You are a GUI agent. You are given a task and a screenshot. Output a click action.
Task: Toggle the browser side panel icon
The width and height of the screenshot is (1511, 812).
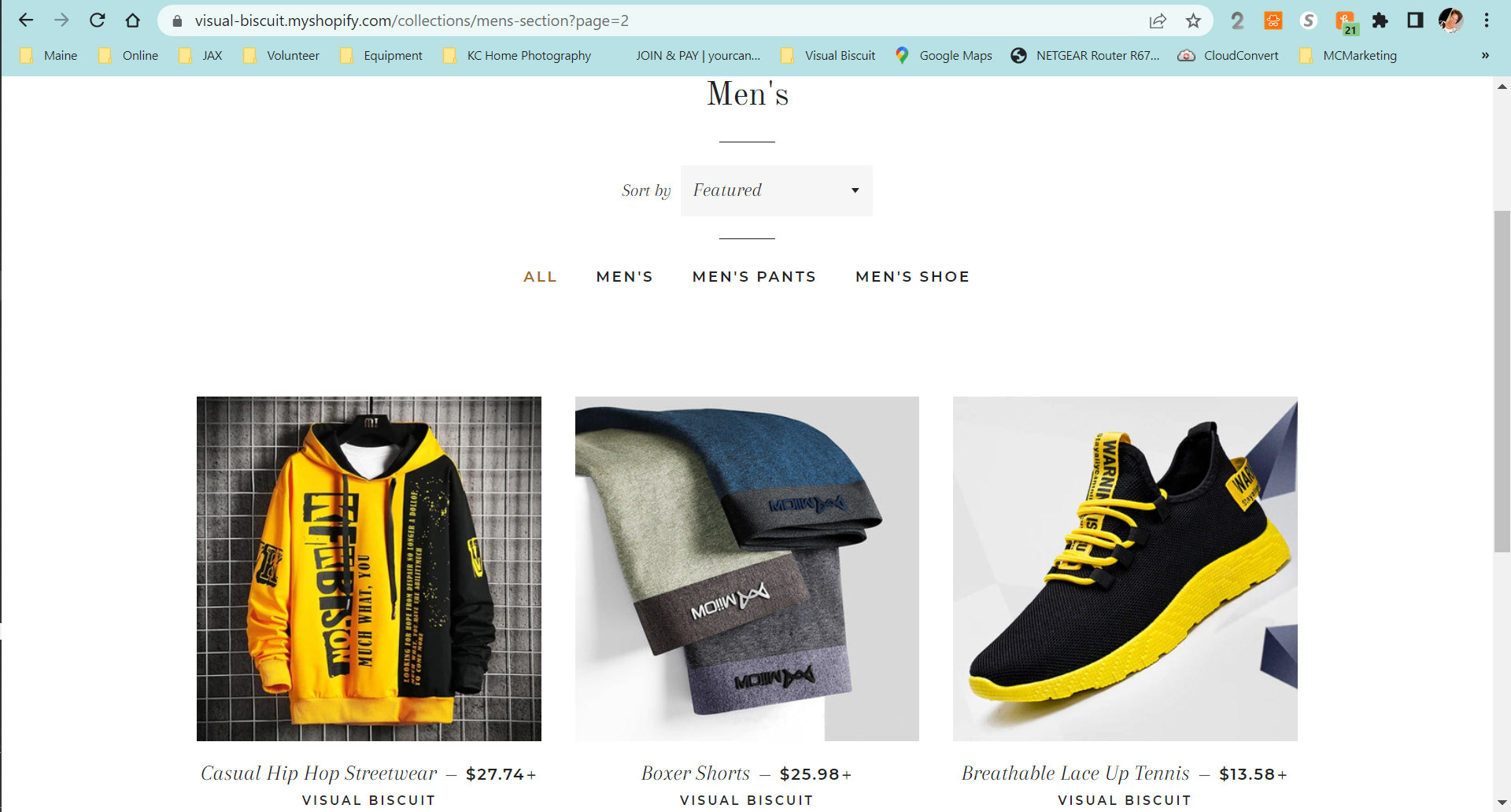click(x=1415, y=20)
